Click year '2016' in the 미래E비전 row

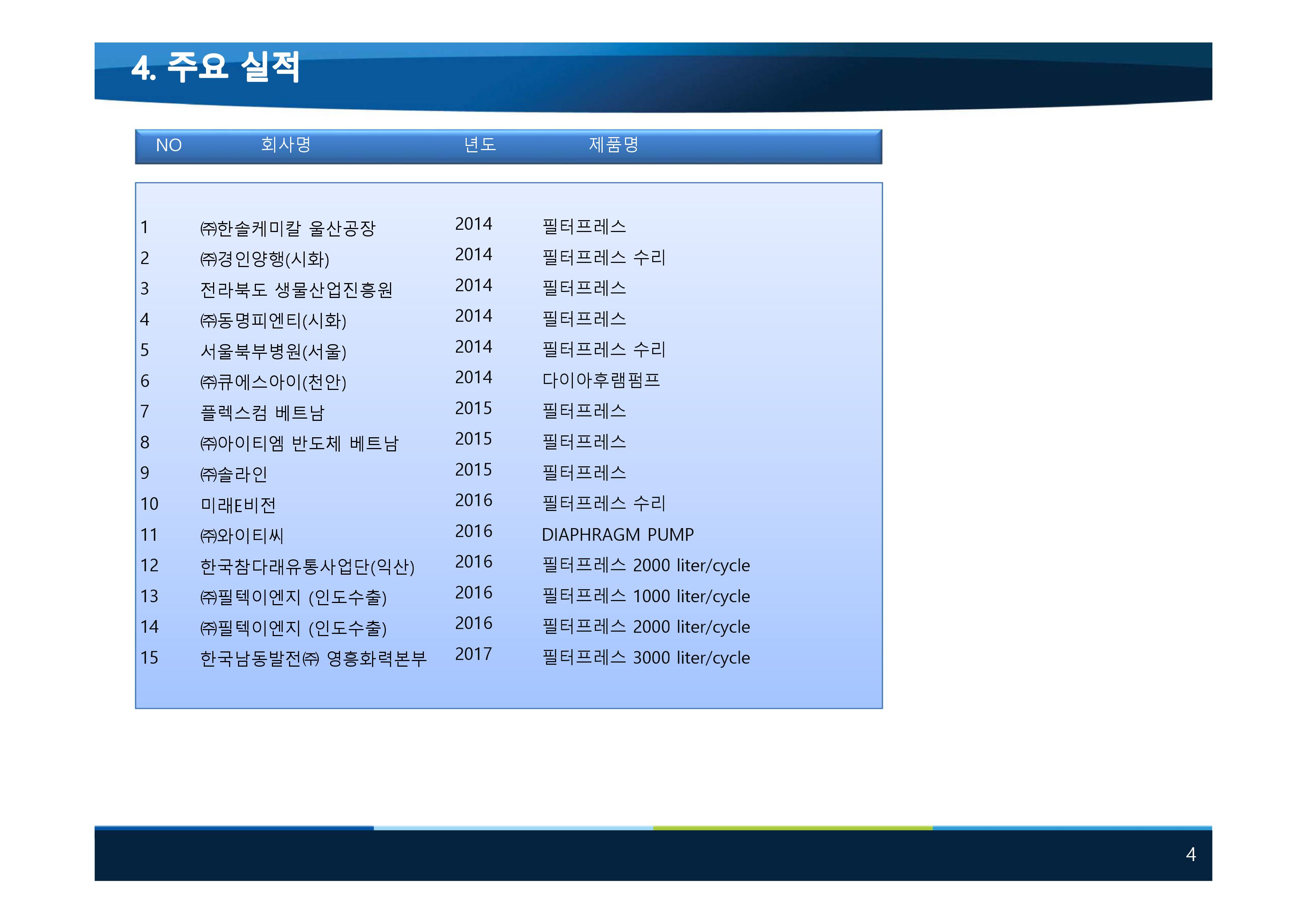pos(473,501)
